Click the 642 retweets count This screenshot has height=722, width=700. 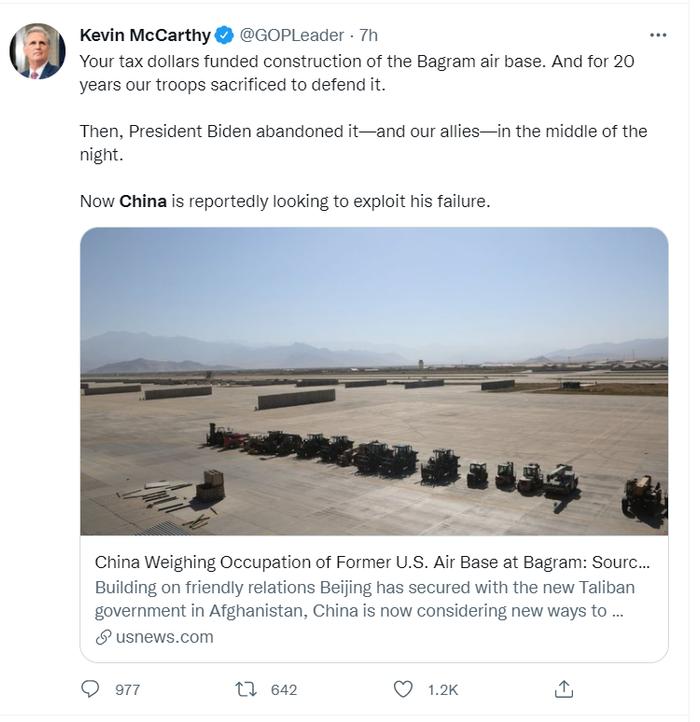284,690
